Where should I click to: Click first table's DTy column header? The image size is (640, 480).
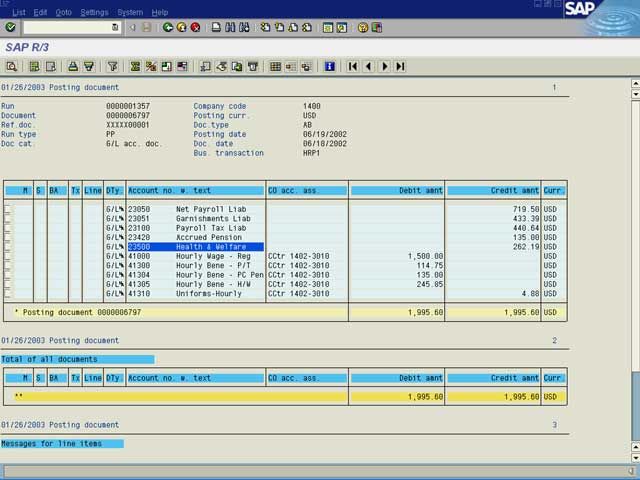pyautogui.click(x=115, y=191)
